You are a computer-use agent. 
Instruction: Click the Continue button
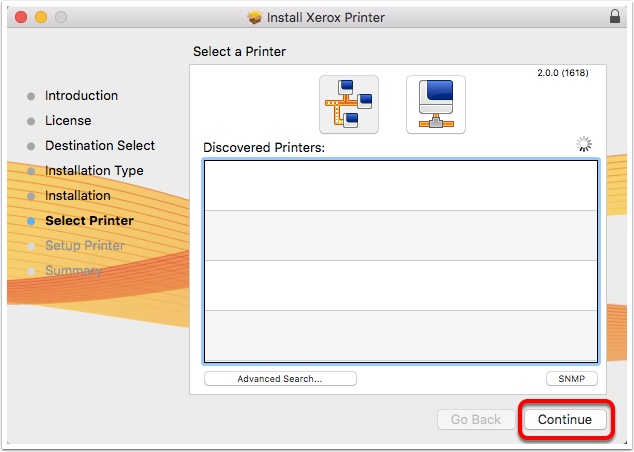(x=565, y=419)
